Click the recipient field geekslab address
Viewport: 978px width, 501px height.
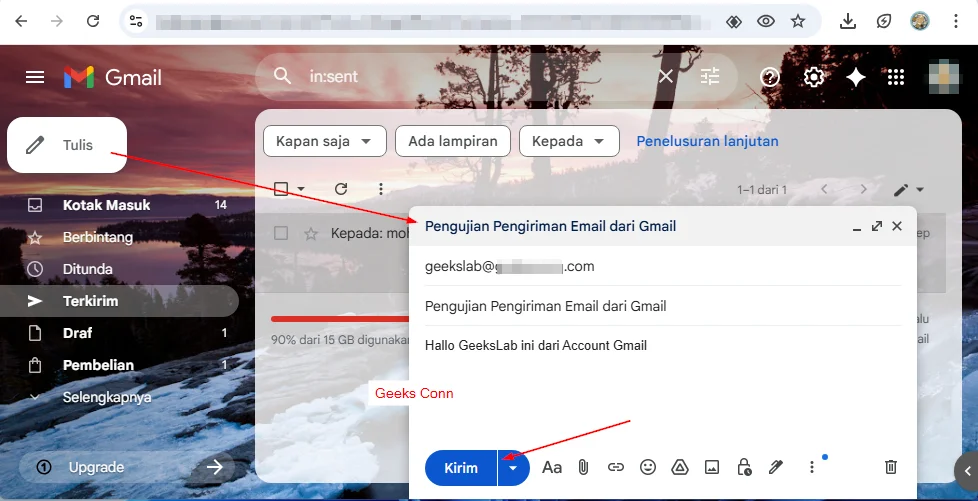(510, 266)
